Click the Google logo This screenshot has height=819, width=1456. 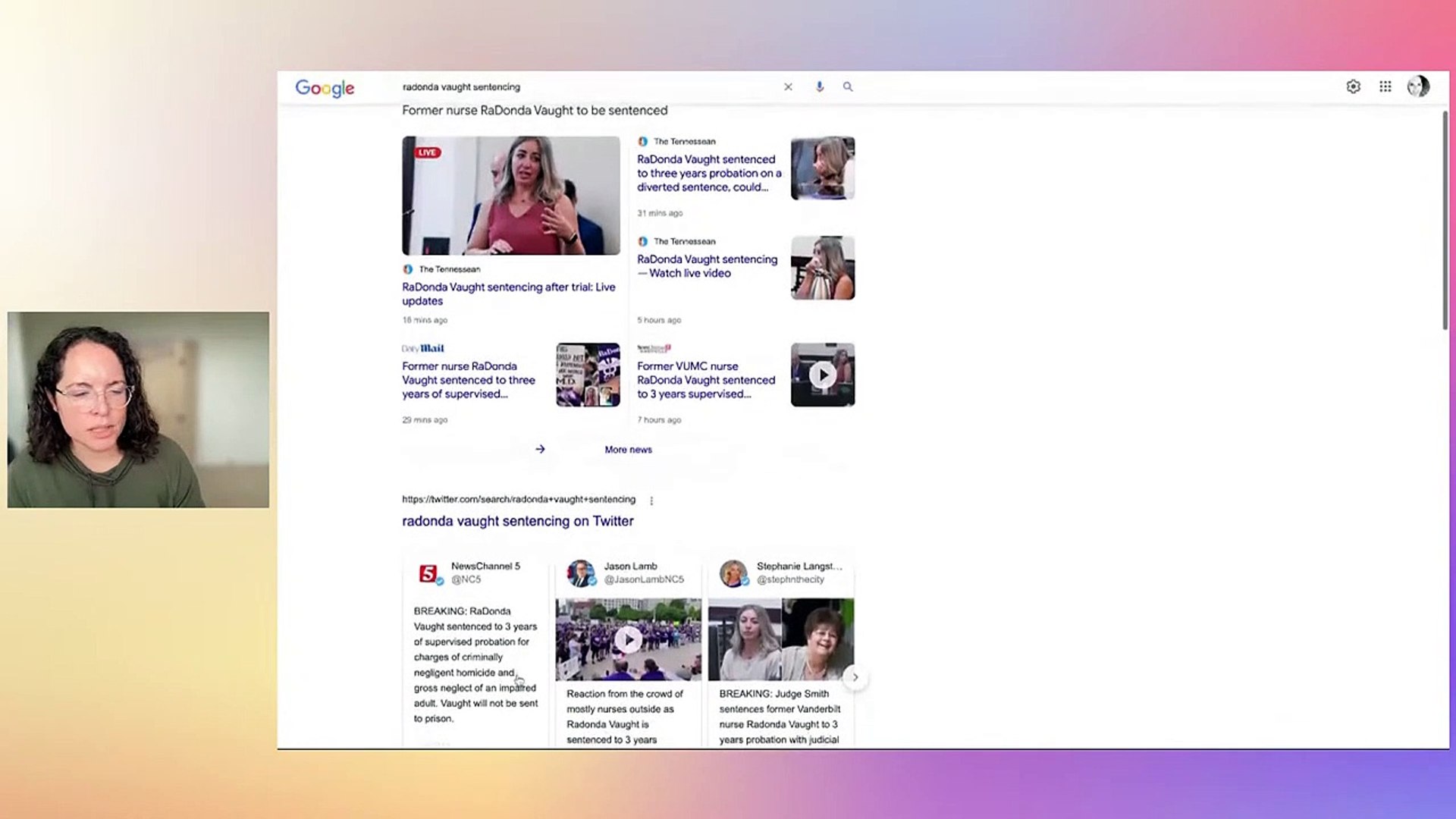[325, 88]
